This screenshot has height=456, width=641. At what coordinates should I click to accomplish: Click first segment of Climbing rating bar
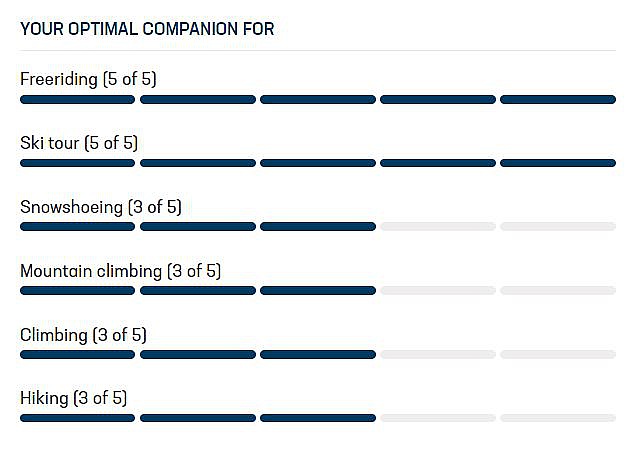pyautogui.click(x=77, y=355)
